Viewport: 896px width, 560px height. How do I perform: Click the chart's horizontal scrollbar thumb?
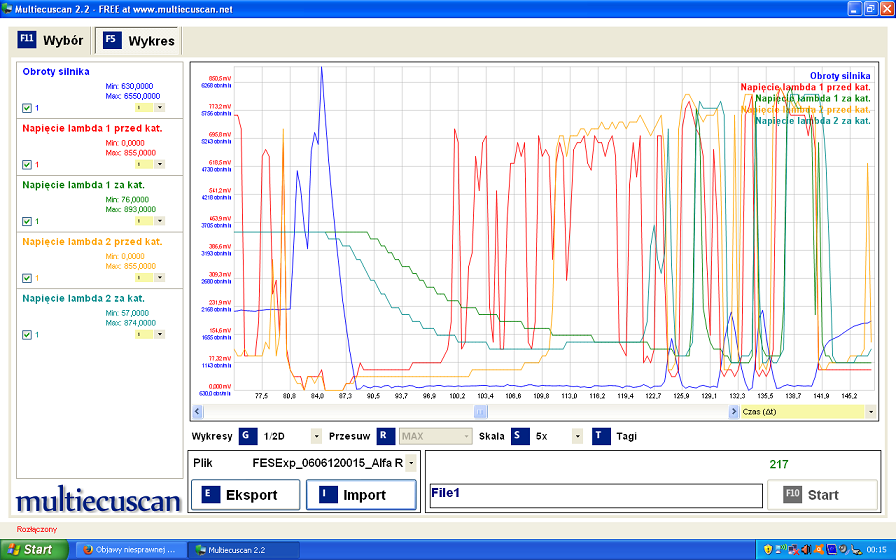480,411
